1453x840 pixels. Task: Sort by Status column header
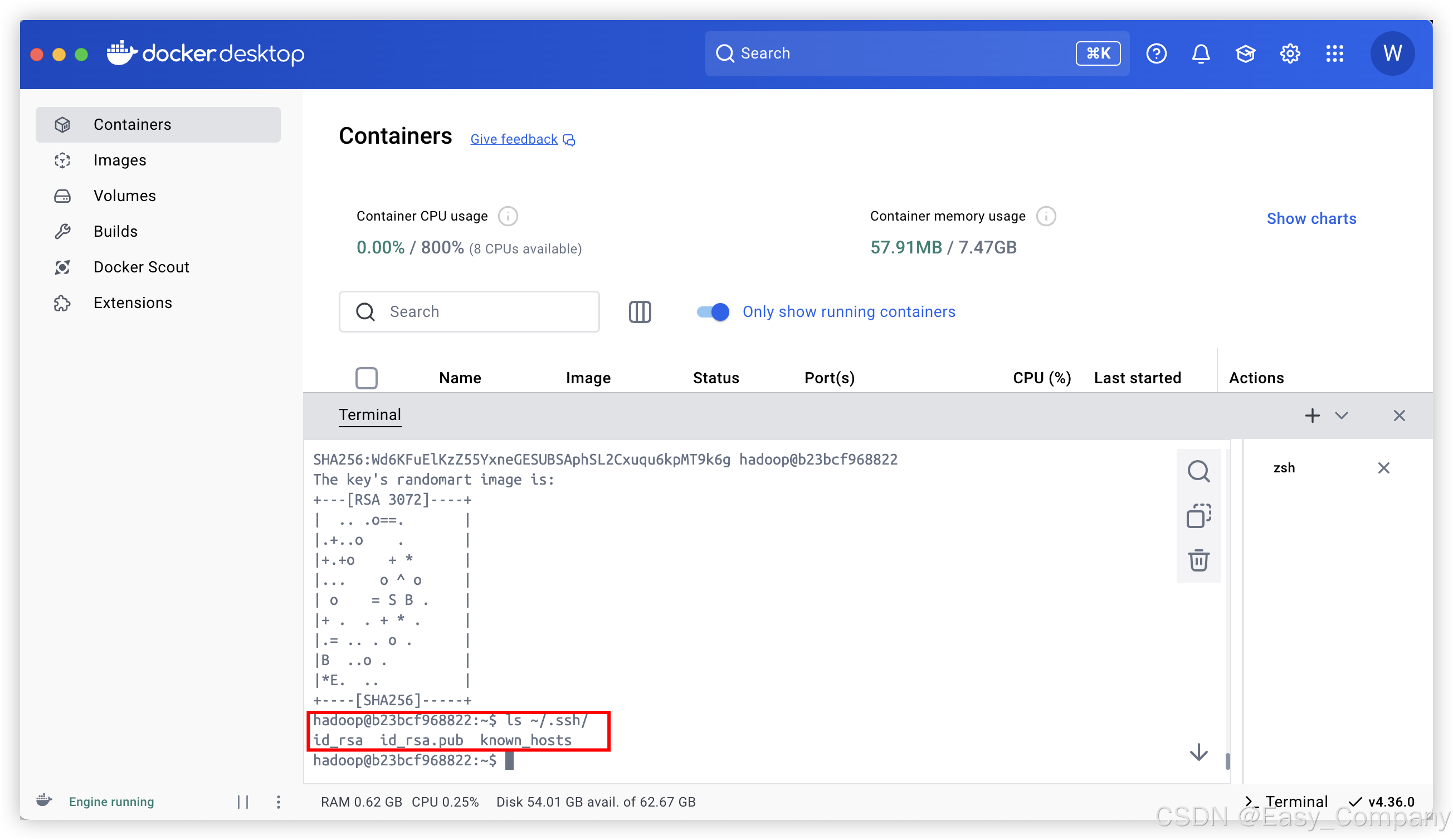click(x=715, y=378)
